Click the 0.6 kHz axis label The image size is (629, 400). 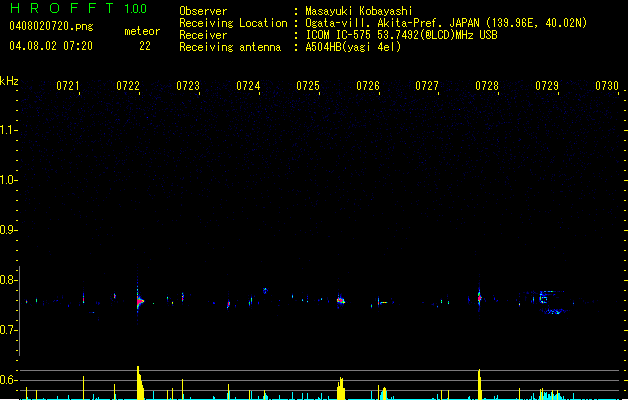coord(8,380)
